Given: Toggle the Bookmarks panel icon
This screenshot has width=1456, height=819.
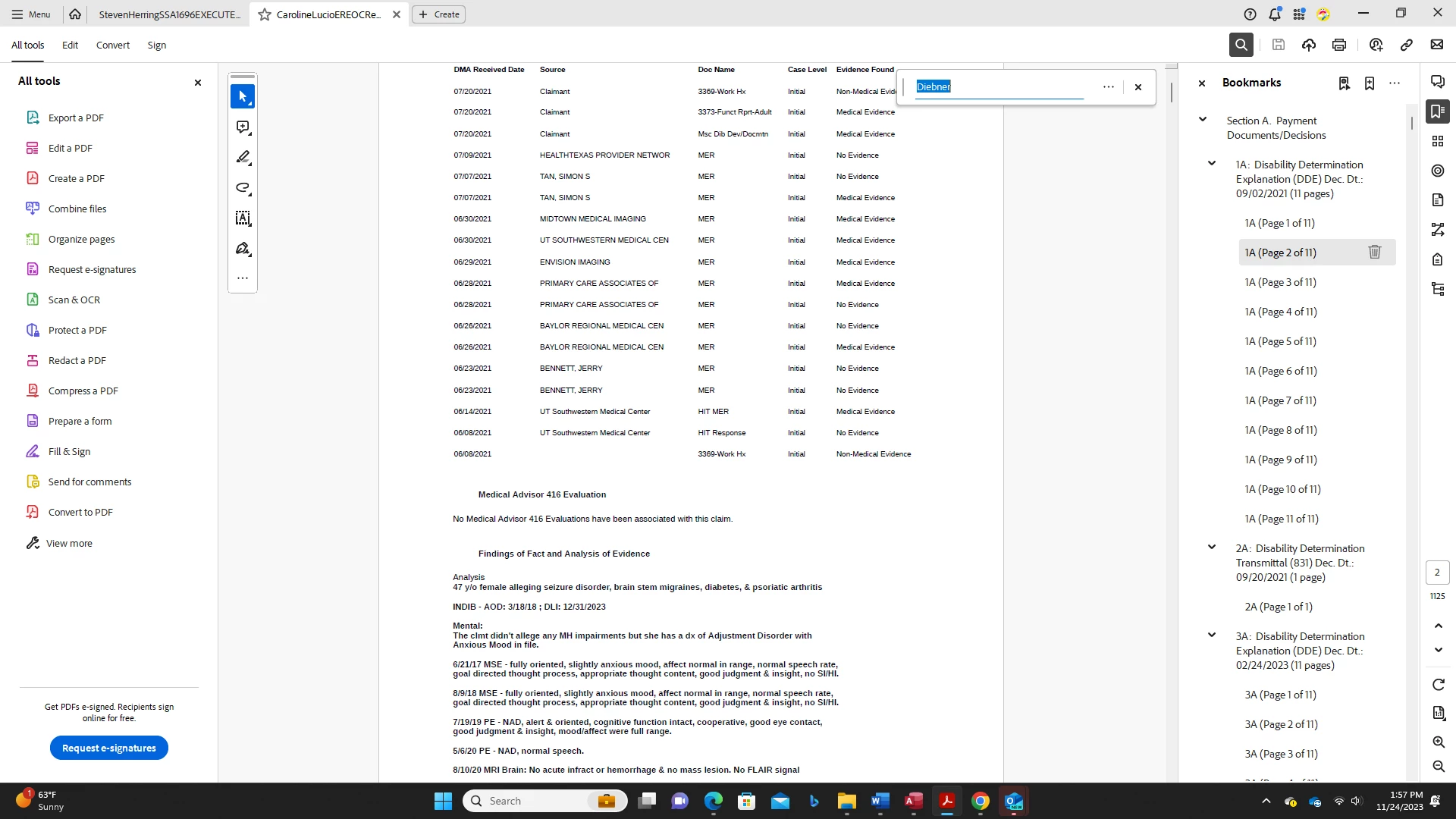Looking at the screenshot, I should (x=1437, y=111).
